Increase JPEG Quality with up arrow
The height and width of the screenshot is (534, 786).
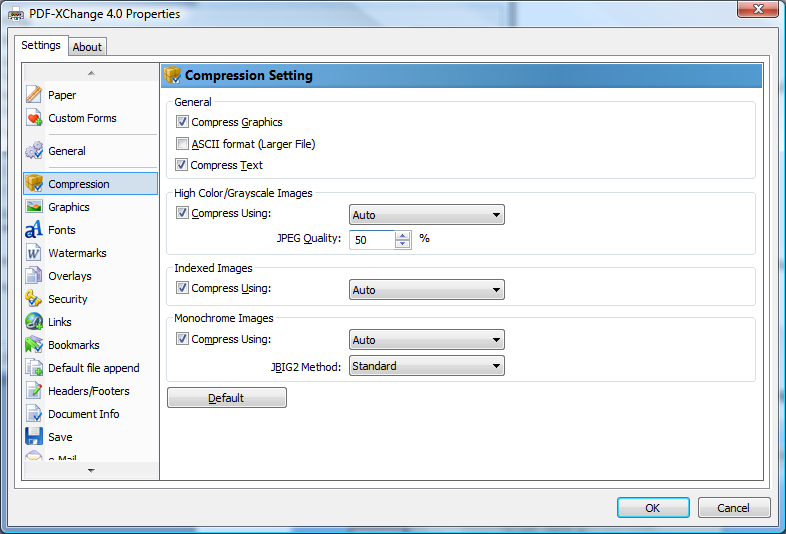pos(403,235)
